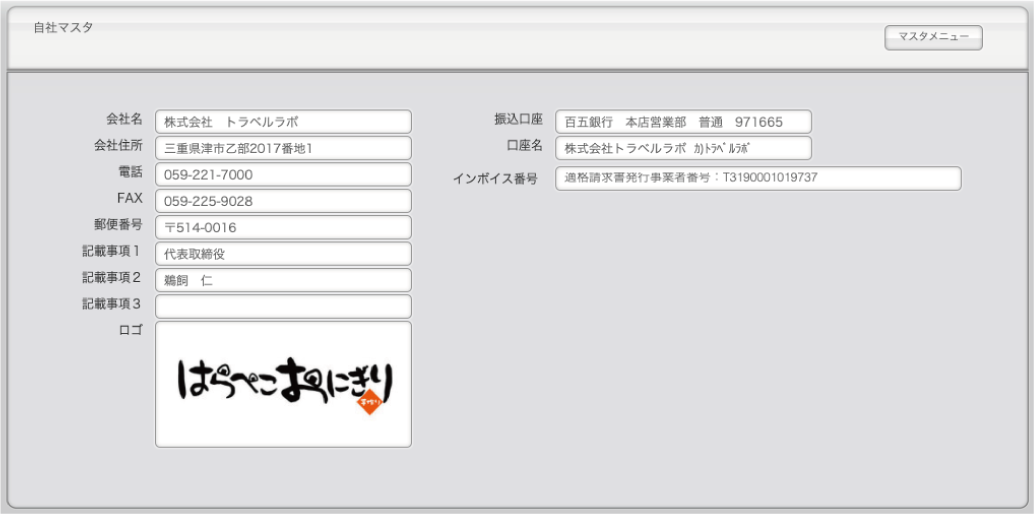The height and width of the screenshot is (514, 1034).
Task: Click the ロゴ label text
Action: click(x=130, y=331)
